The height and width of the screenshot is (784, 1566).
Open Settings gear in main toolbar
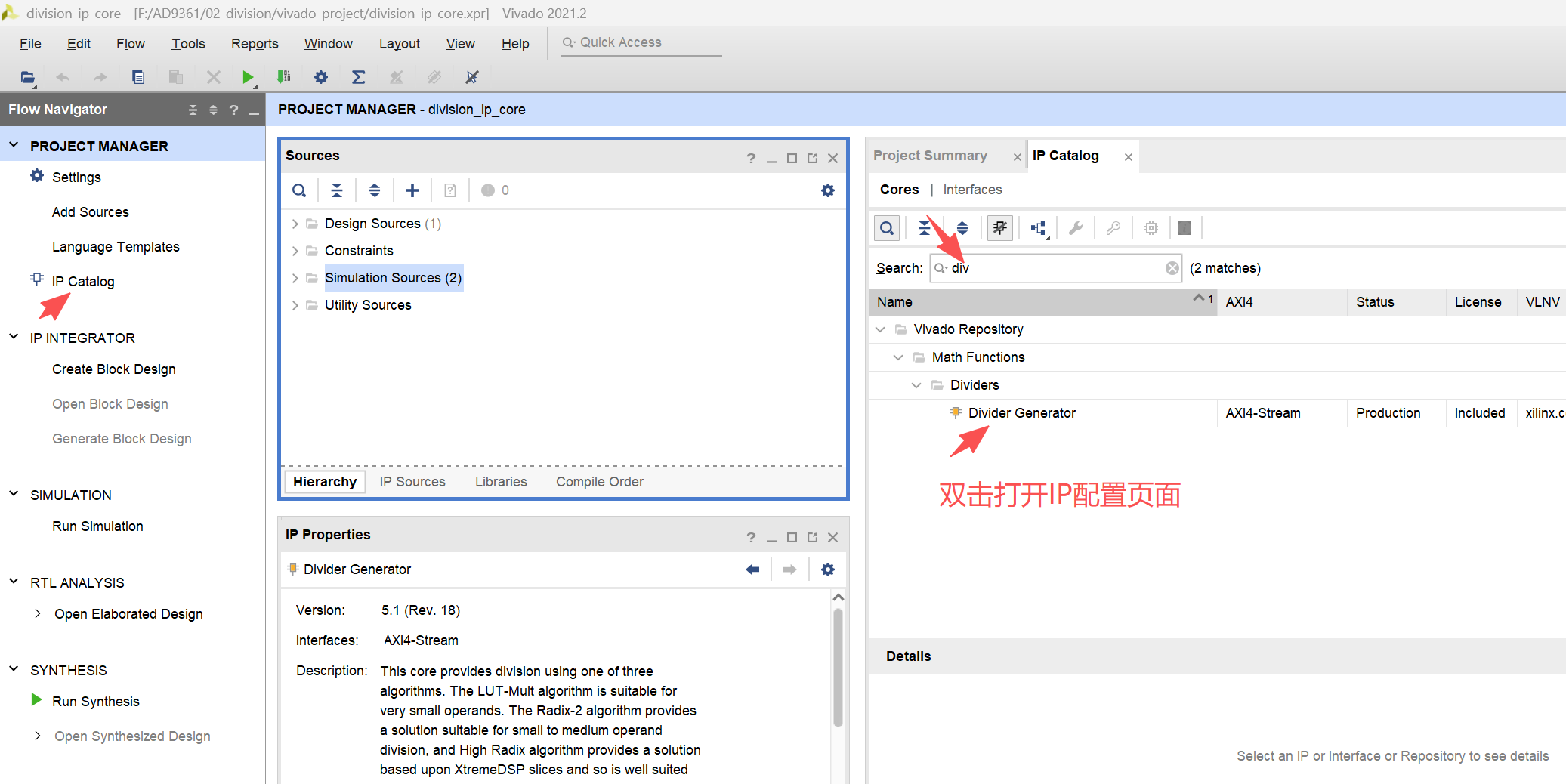[321, 77]
